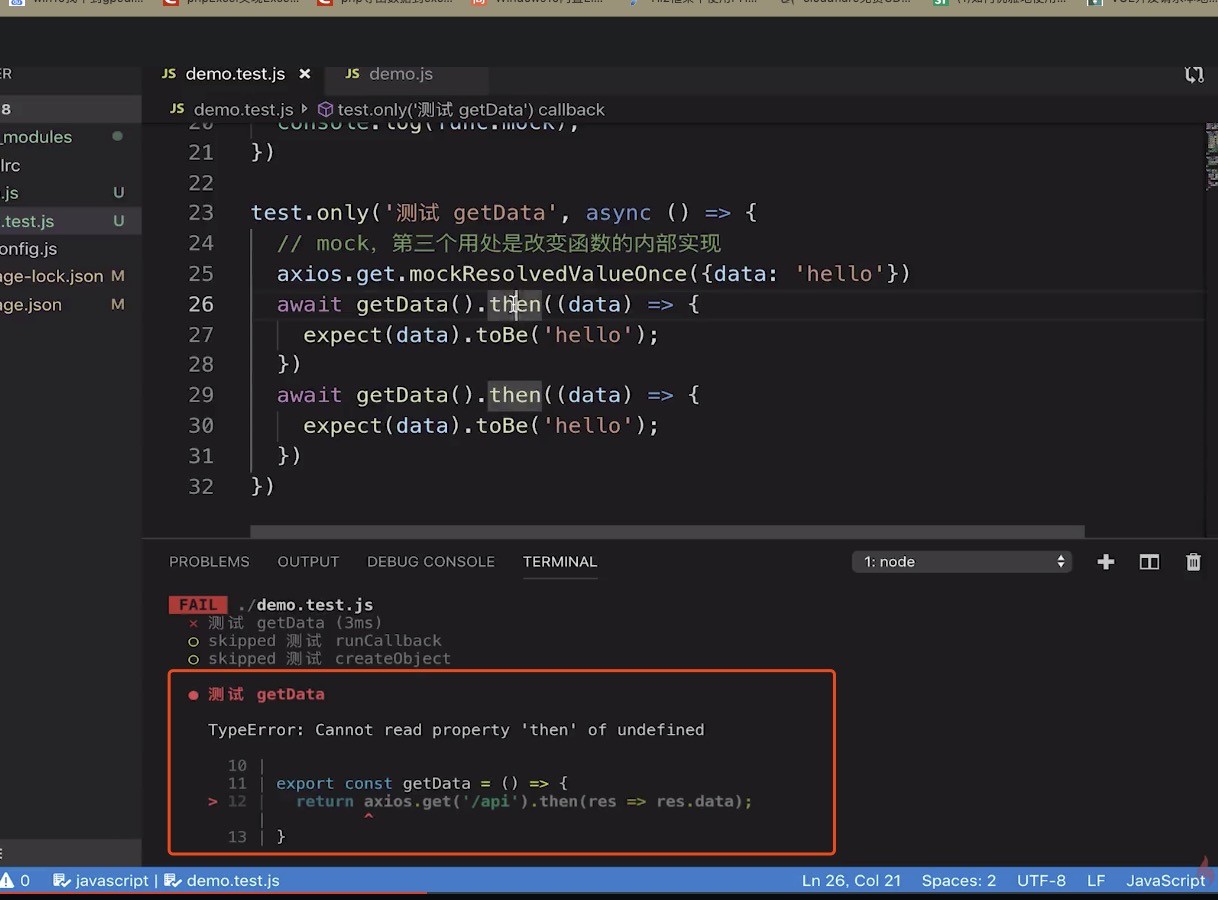Open age.json file in explorer
The height and width of the screenshot is (900, 1218).
pos(70,305)
